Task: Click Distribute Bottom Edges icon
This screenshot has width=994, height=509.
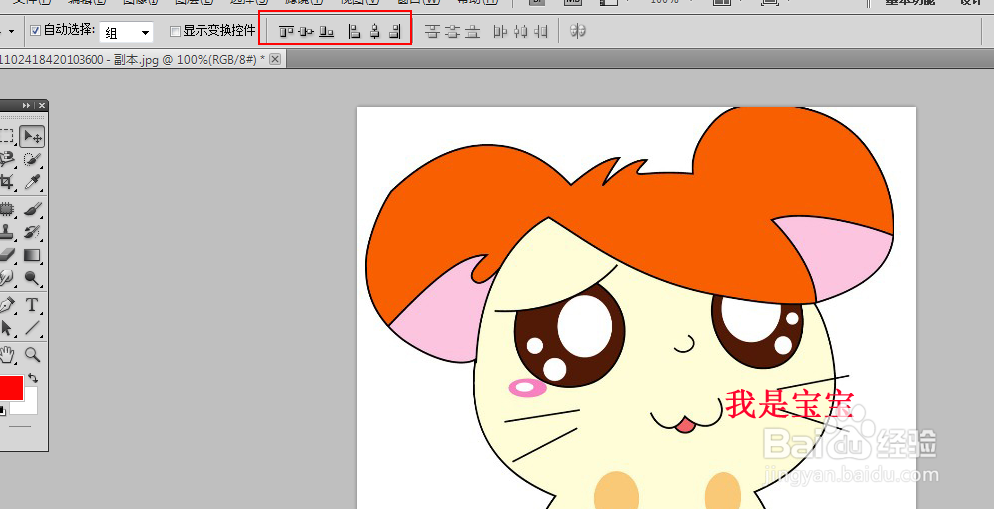Action: pos(472,31)
